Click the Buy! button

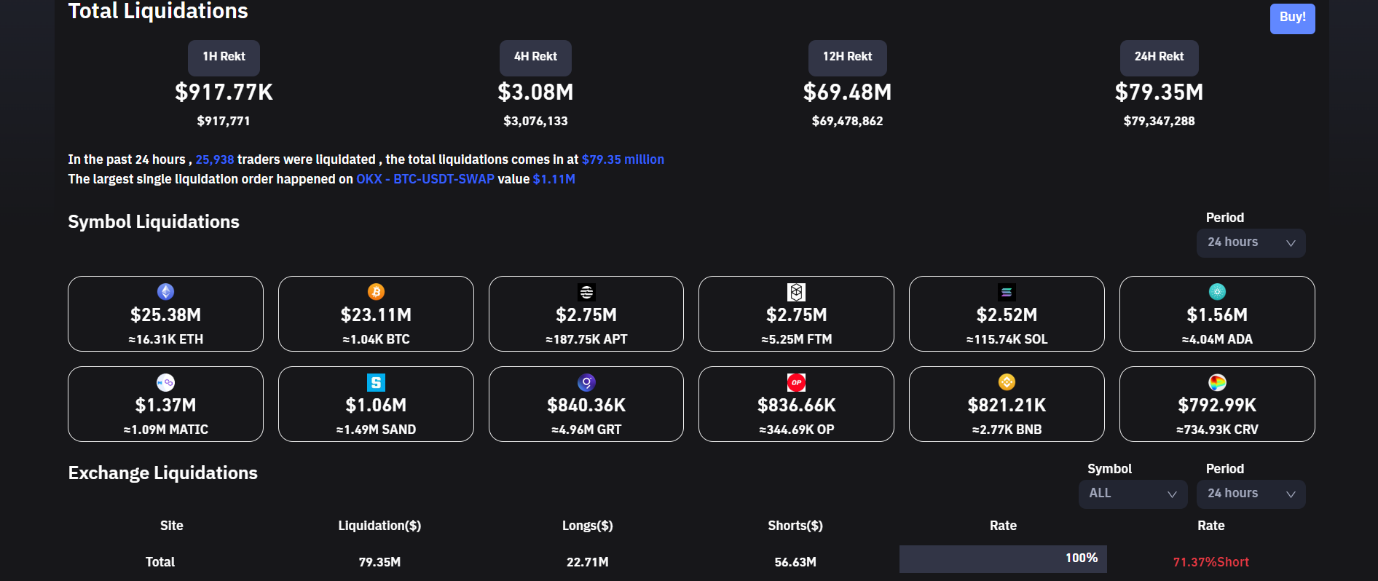coord(1292,18)
